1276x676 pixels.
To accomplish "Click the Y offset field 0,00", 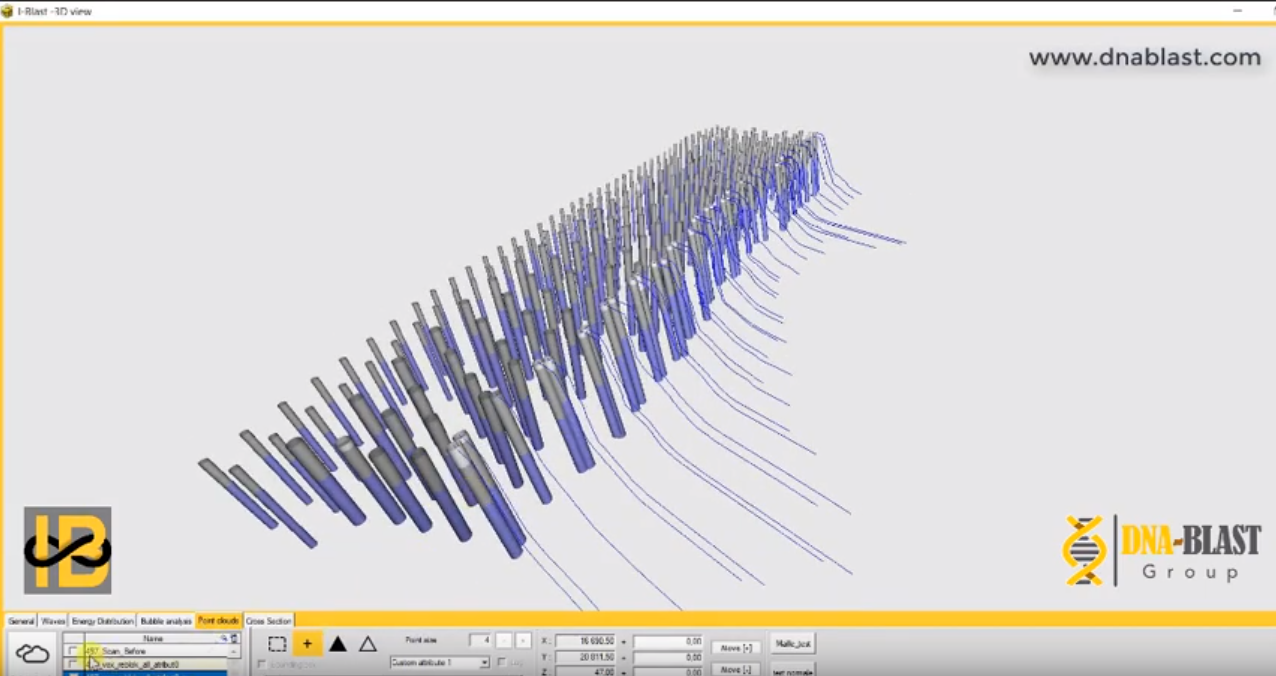I will [x=668, y=657].
